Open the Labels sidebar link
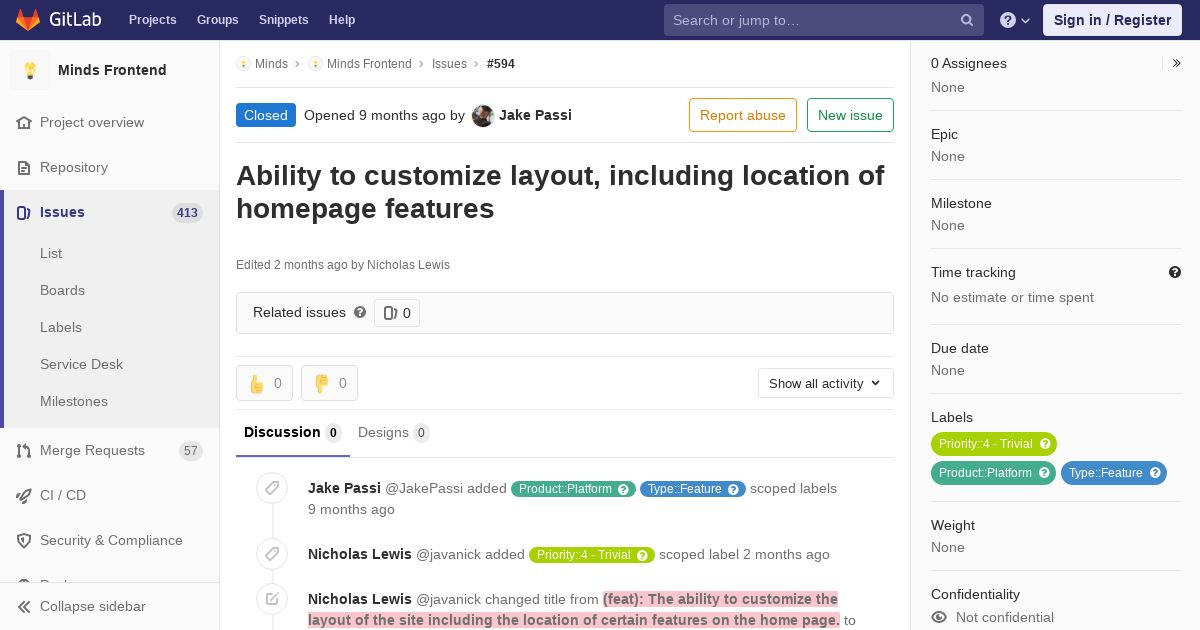This screenshot has width=1200, height=630. click(61, 327)
